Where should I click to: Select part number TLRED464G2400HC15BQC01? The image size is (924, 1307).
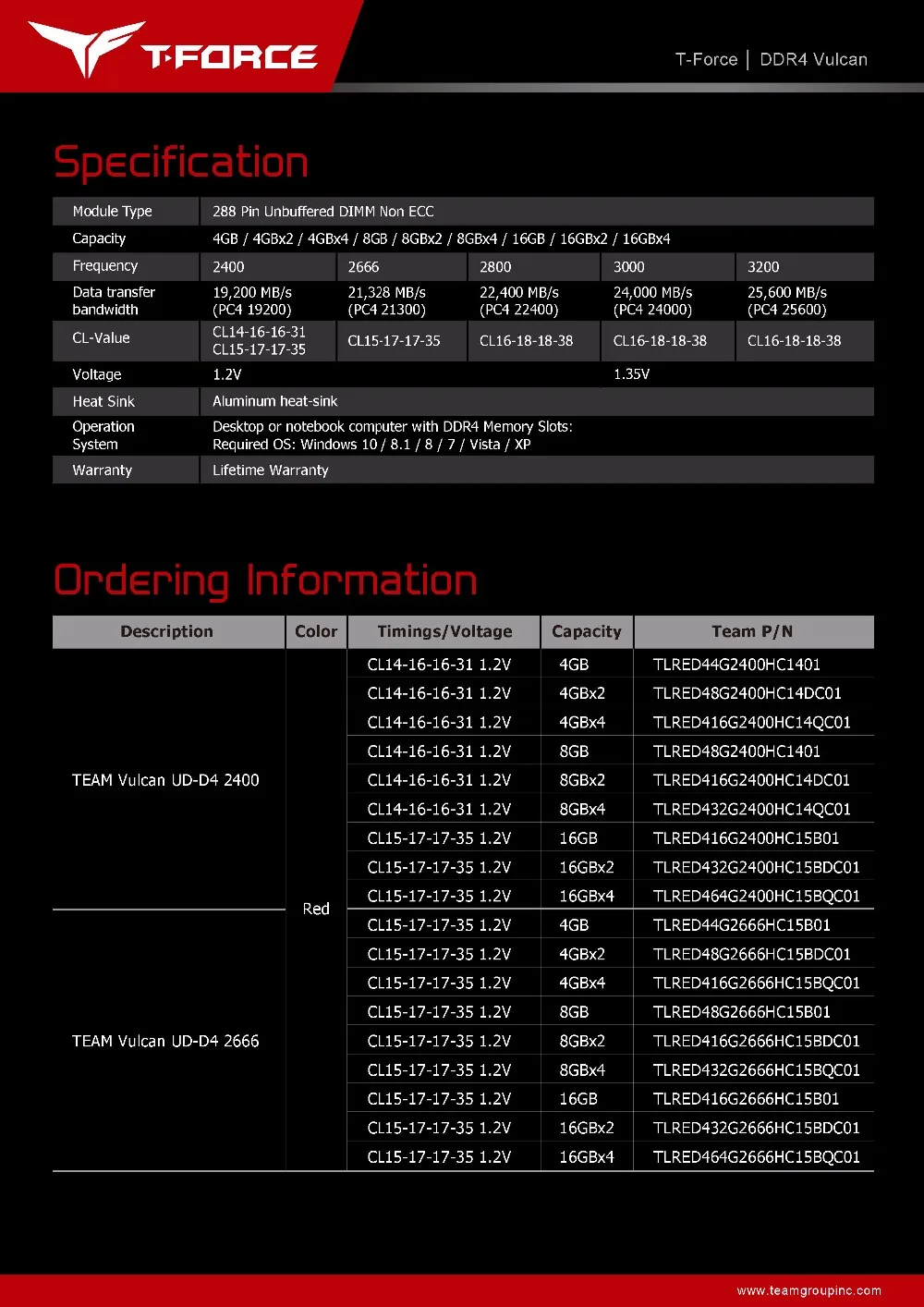[757, 896]
